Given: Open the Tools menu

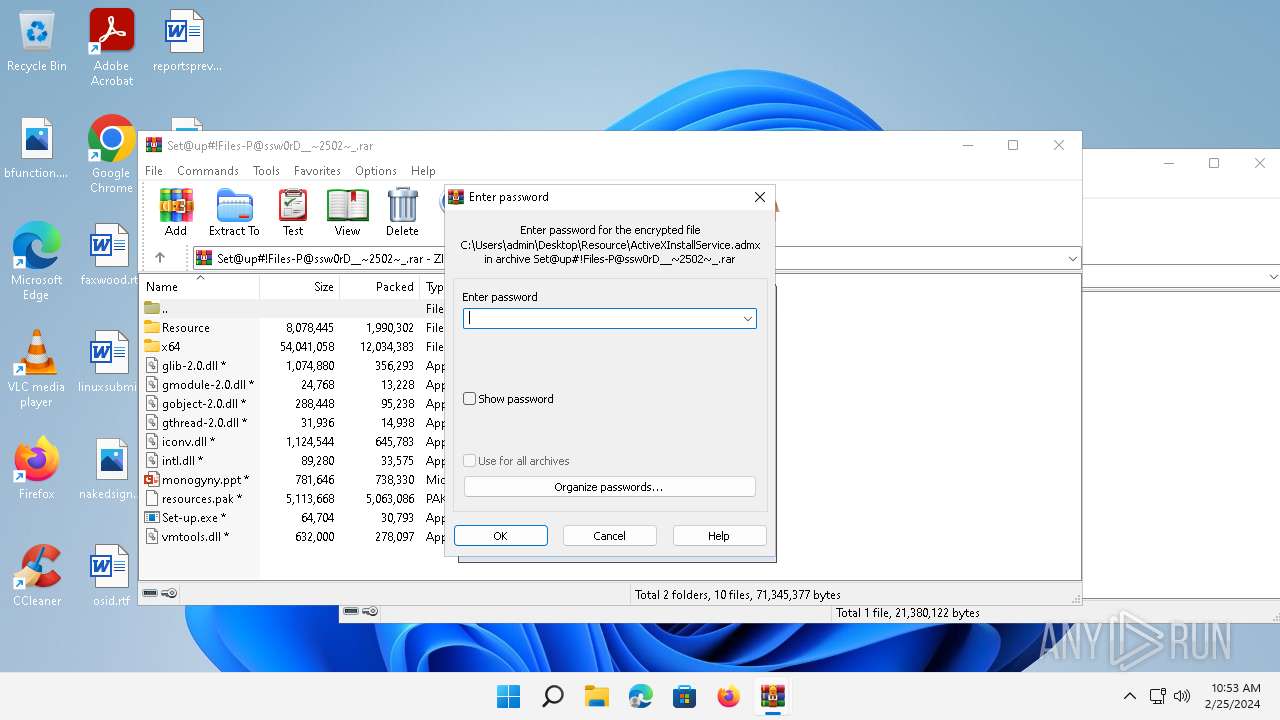Looking at the screenshot, I should (266, 171).
